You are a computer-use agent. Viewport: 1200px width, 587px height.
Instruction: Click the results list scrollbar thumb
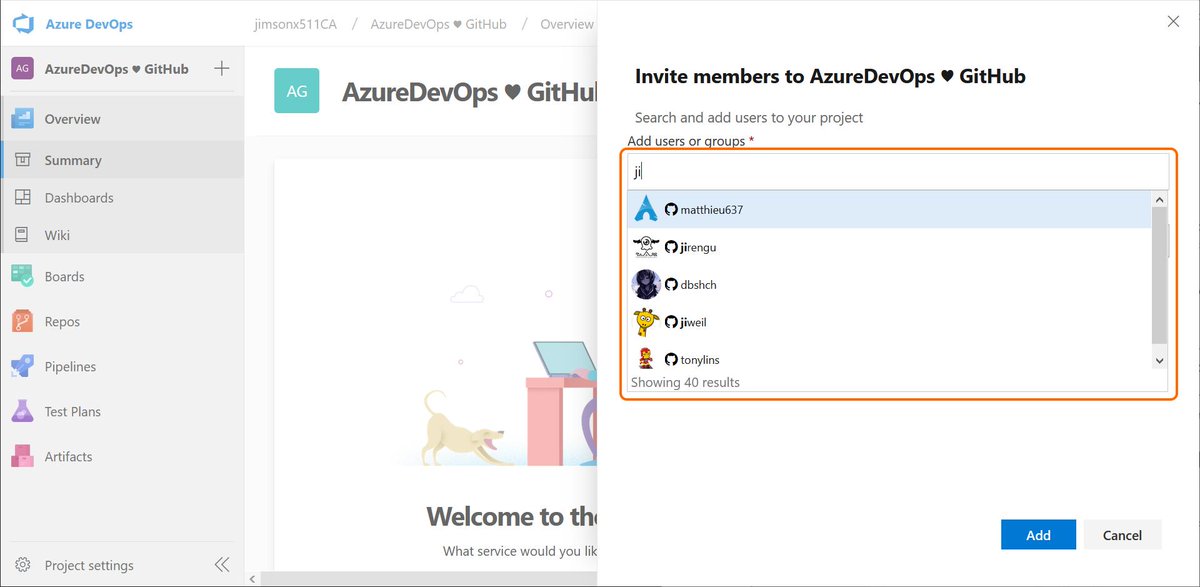(1159, 275)
